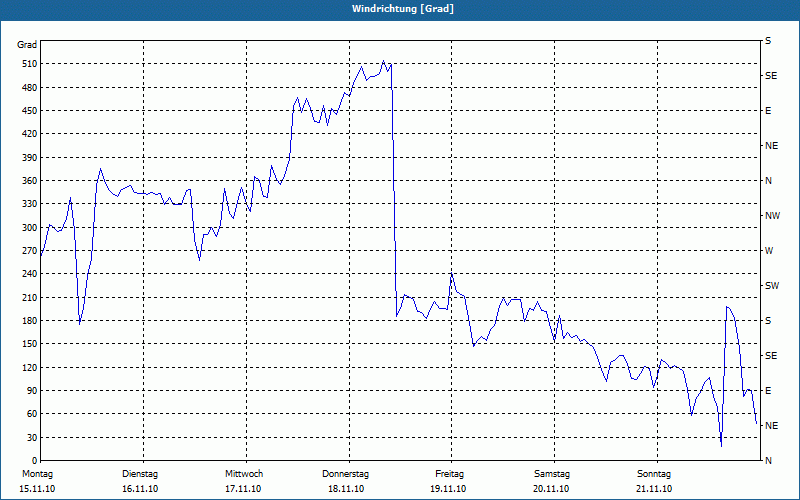The image size is (800, 500).
Task: Click the 270 degree axis label
Action: pyautogui.click(x=30, y=251)
